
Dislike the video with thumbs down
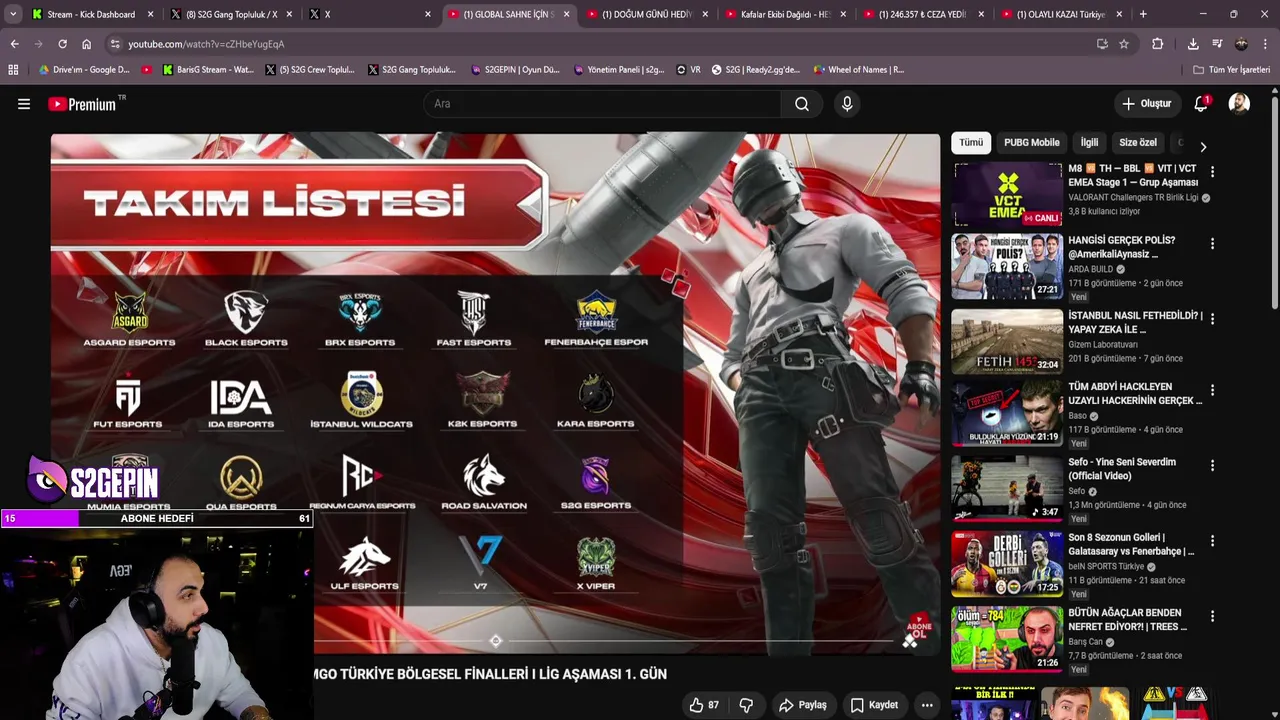[746, 705]
